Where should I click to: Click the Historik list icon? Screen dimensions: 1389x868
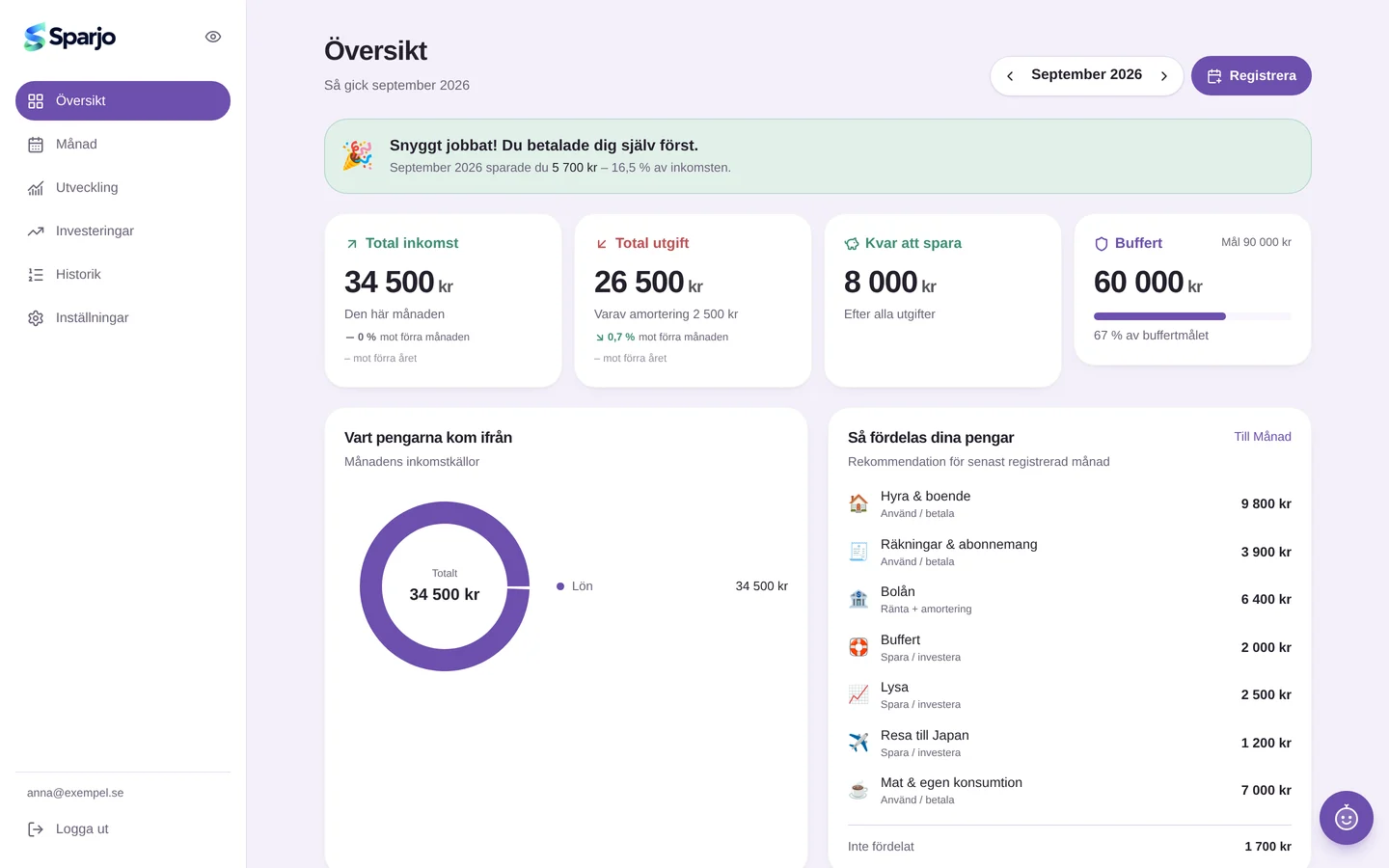tap(36, 275)
